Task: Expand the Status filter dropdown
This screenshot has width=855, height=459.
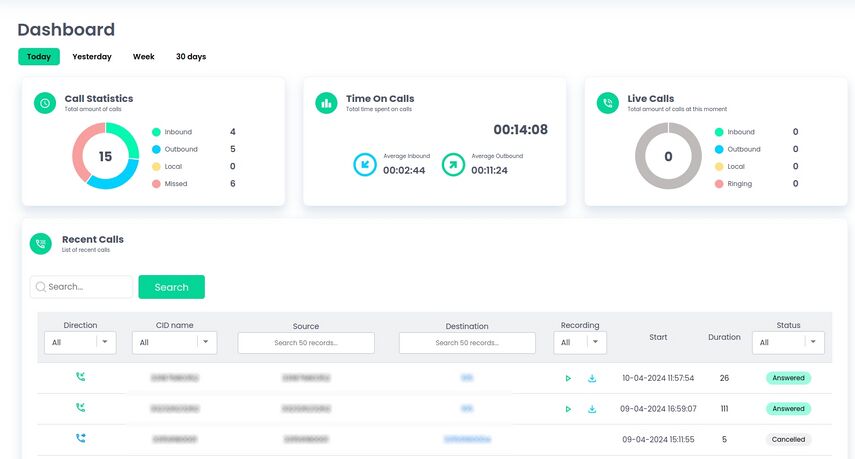Action: 788,342
